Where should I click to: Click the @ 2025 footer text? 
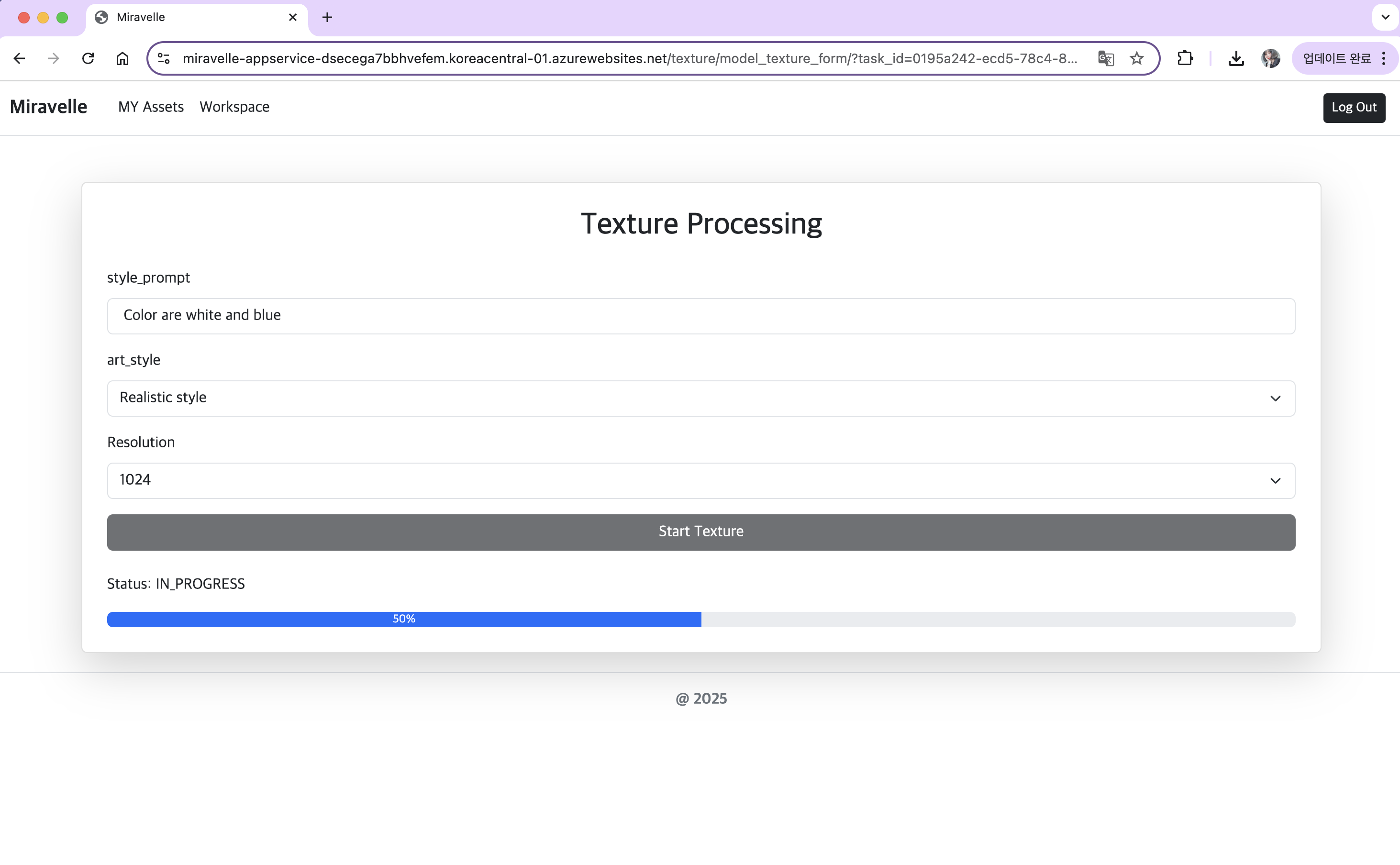point(701,699)
